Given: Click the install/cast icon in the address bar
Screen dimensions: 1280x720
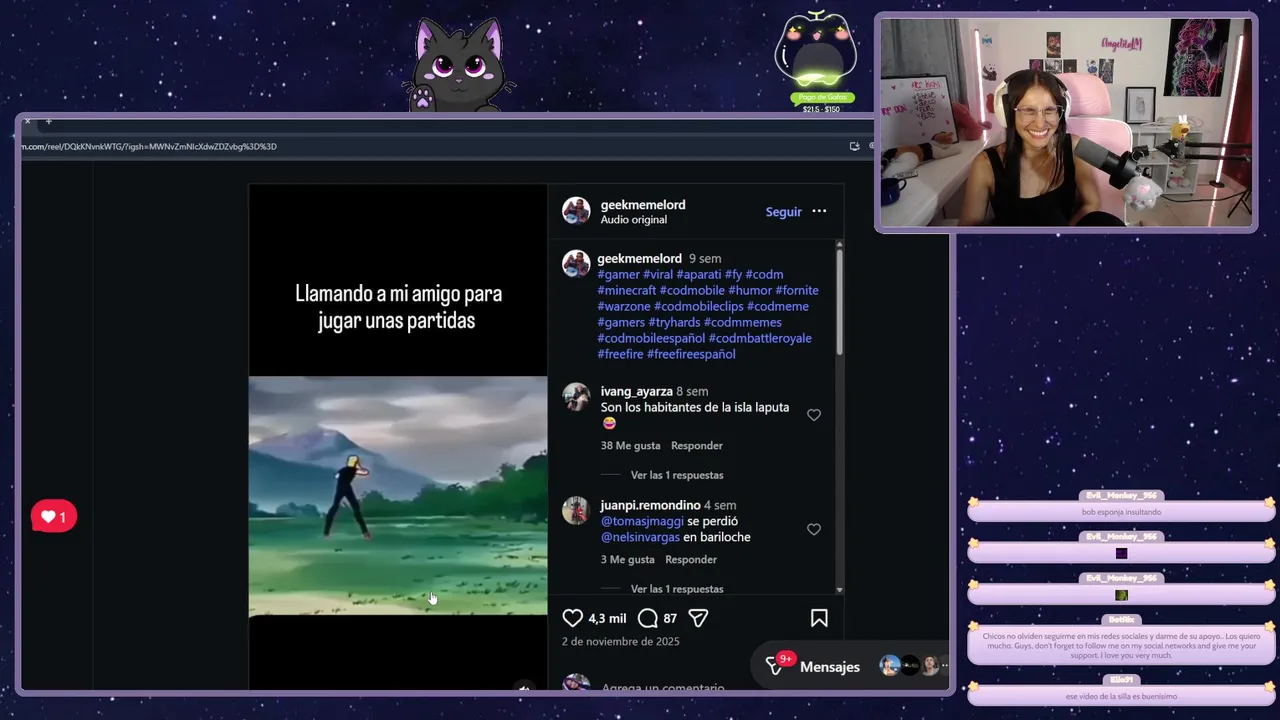Looking at the screenshot, I should tap(854, 146).
